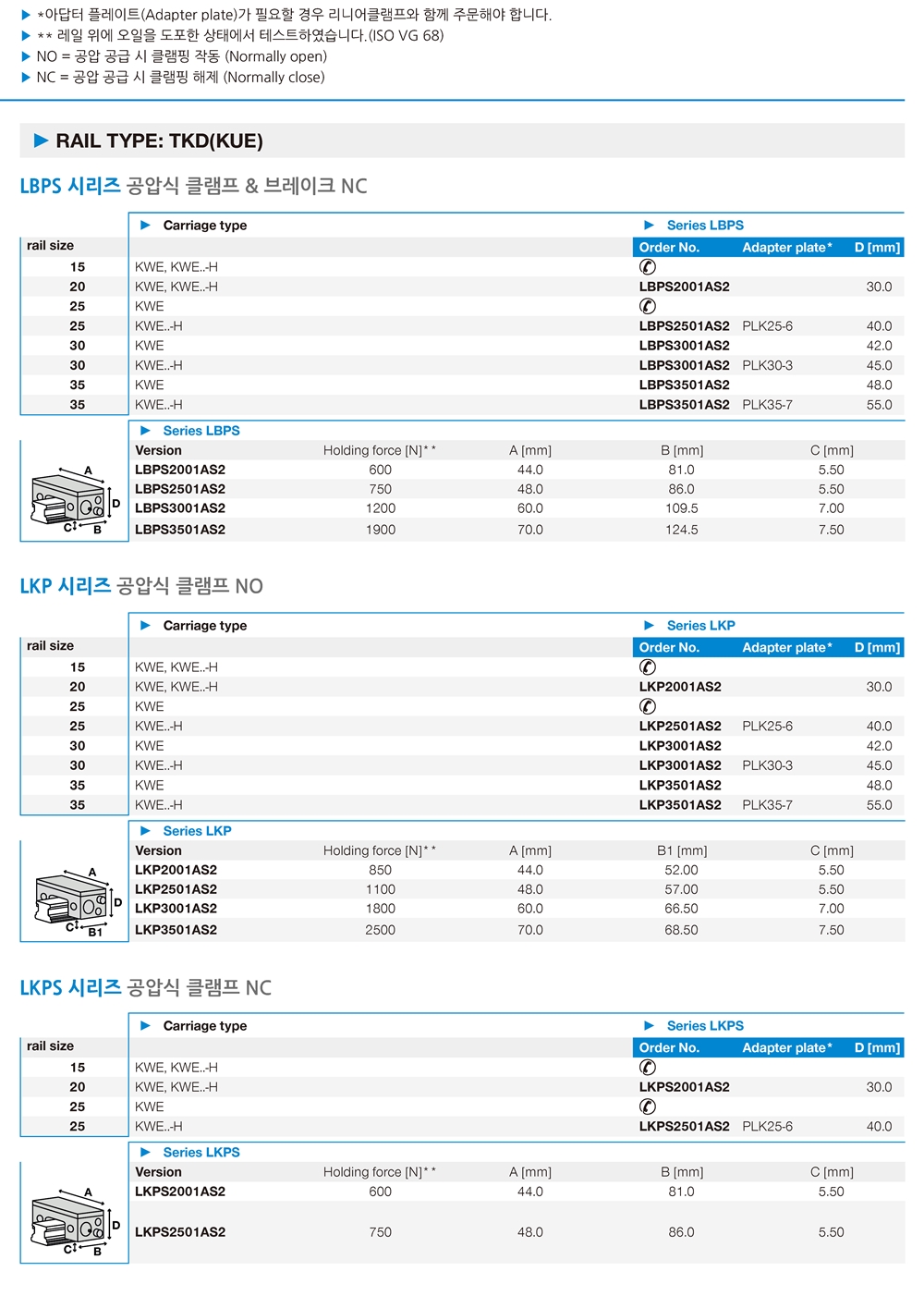
Task: Select holding force value "2500"
Action: pos(381,930)
